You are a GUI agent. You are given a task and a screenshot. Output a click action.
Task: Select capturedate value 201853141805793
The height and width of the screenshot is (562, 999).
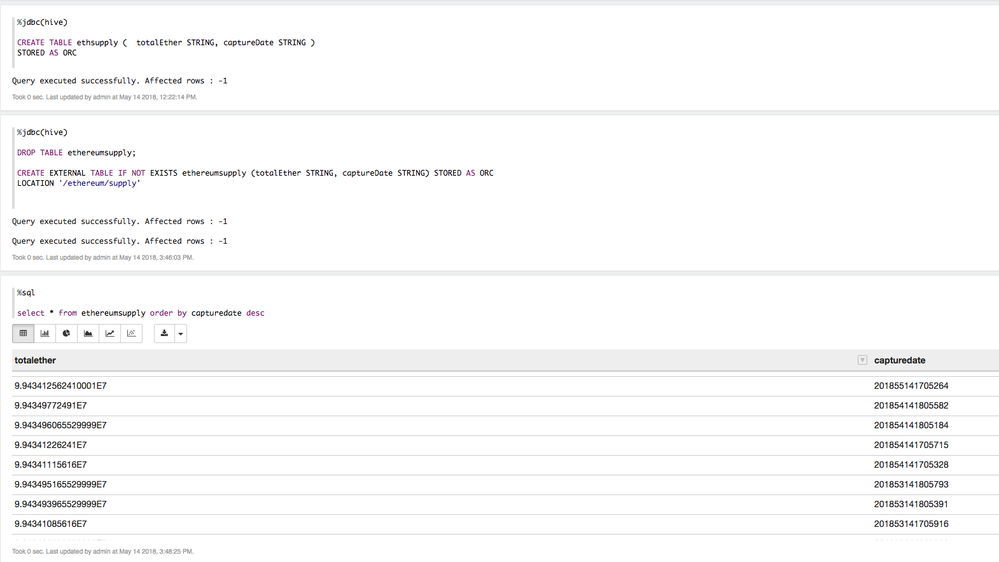click(911, 484)
